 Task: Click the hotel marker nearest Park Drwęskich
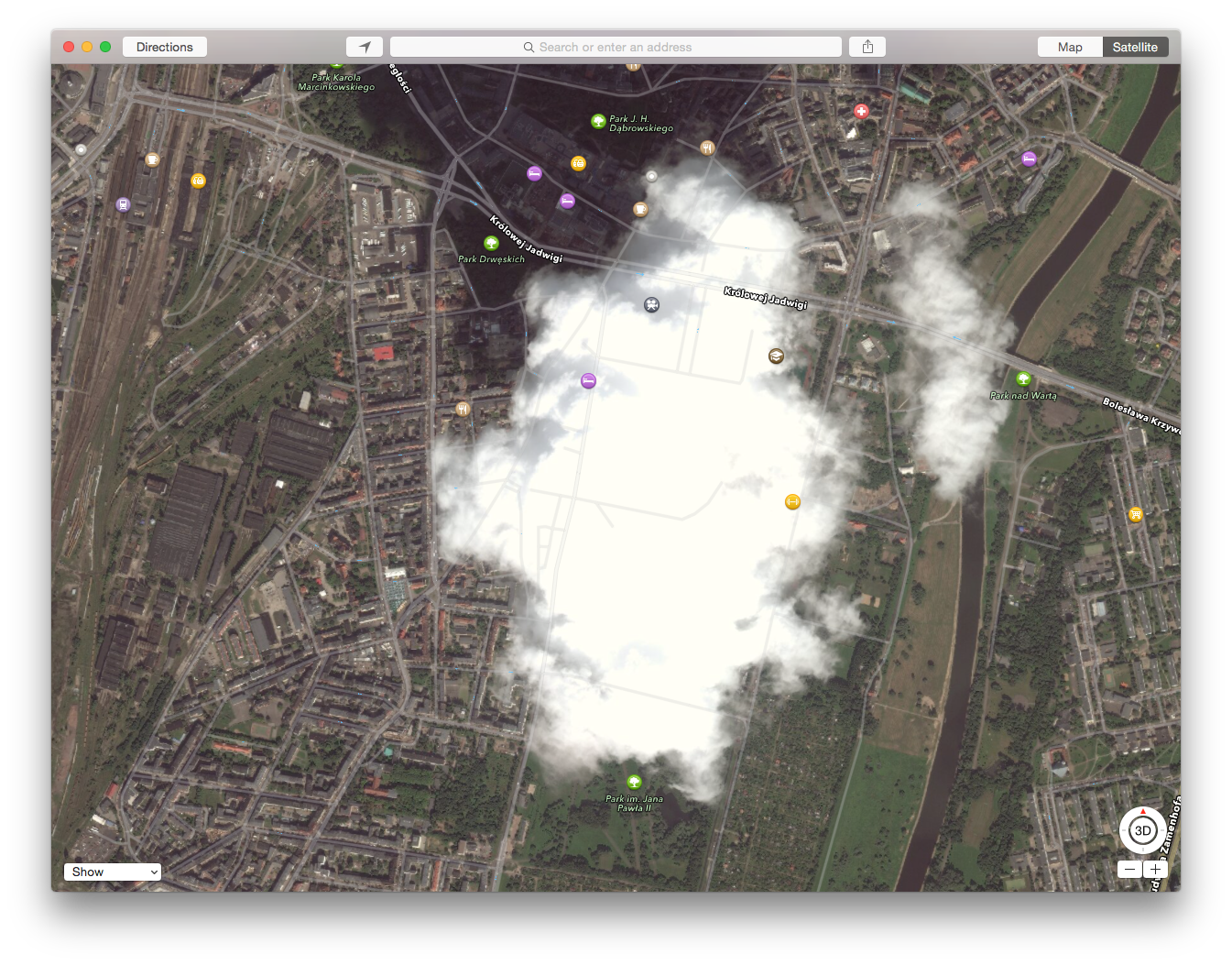(x=567, y=201)
